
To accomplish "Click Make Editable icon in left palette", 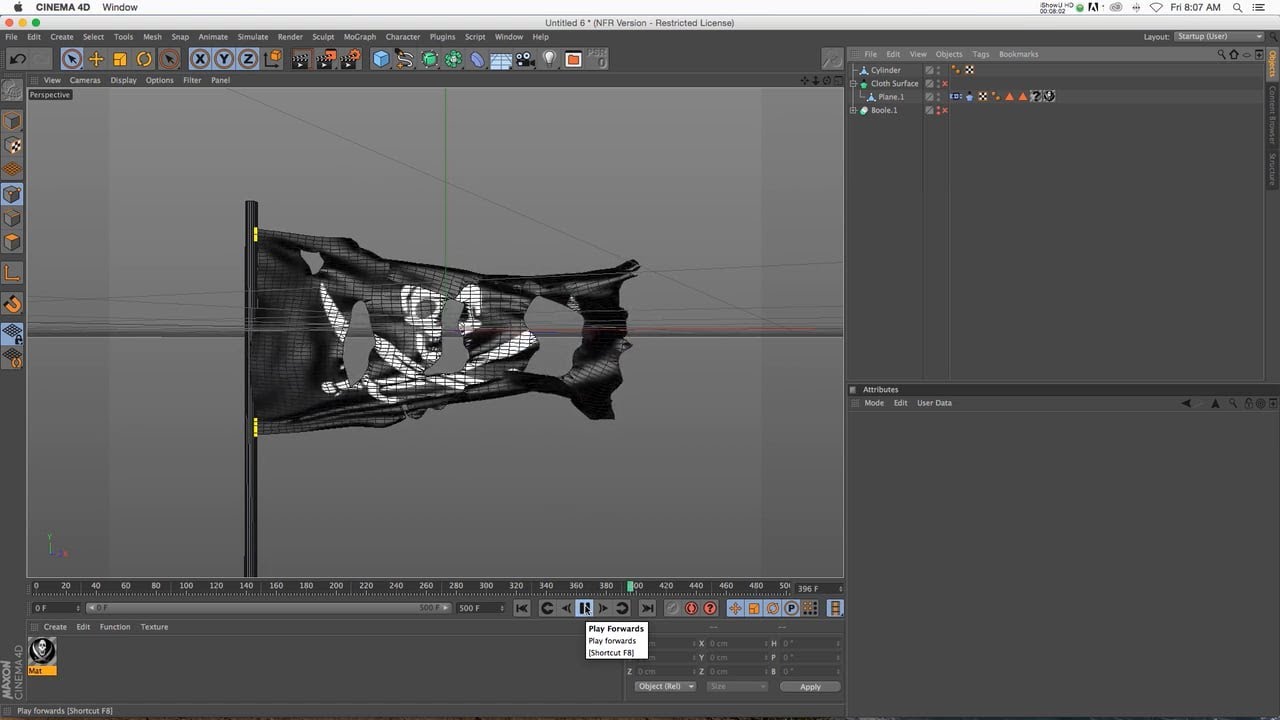I will [x=12, y=91].
